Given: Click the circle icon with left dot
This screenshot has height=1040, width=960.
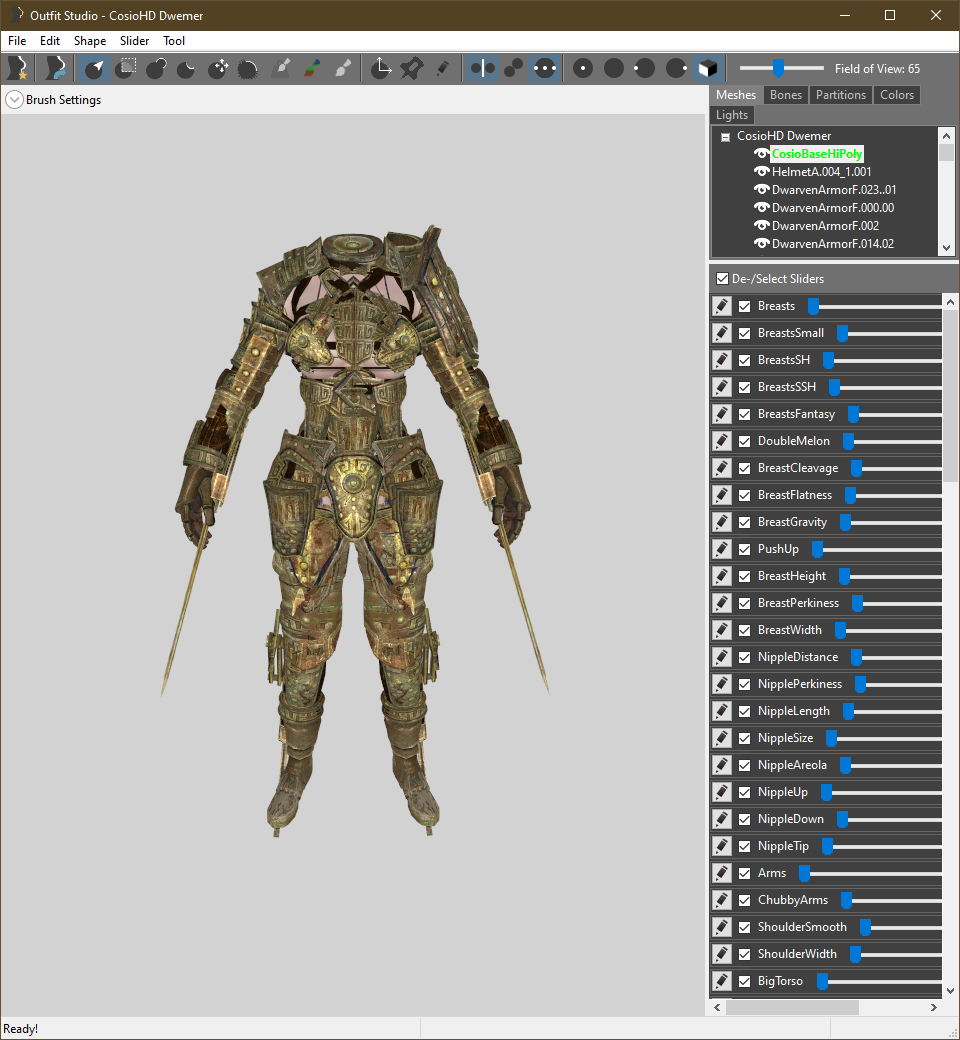Looking at the screenshot, I should pyautogui.click(x=644, y=68).
